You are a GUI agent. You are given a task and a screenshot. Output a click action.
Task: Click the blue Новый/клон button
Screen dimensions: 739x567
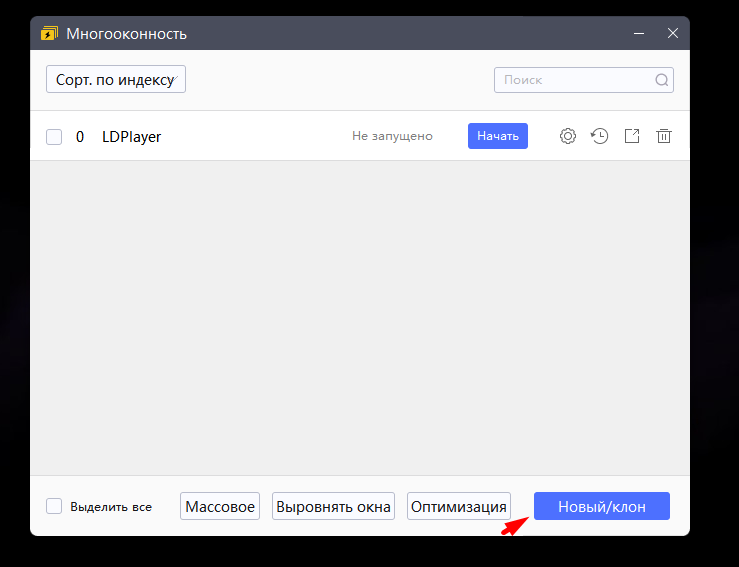602,507
